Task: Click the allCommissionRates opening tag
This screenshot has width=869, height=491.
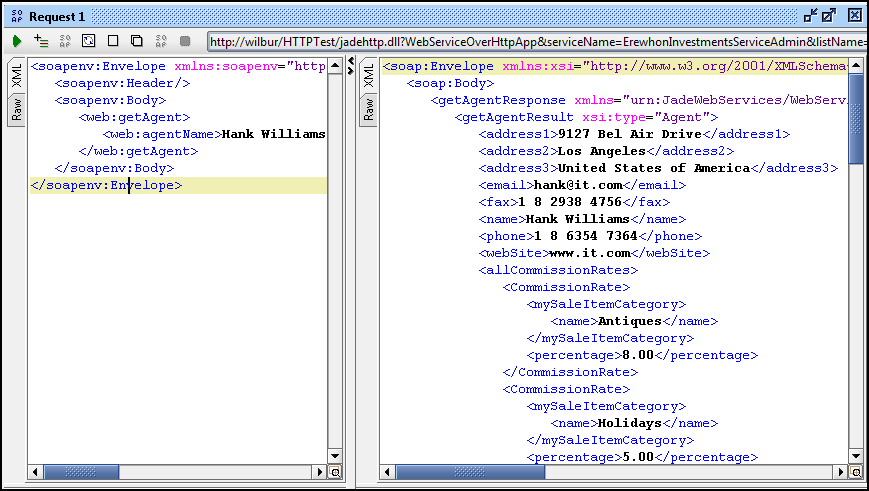Action: pyautogui.click(x=558, y=270)
